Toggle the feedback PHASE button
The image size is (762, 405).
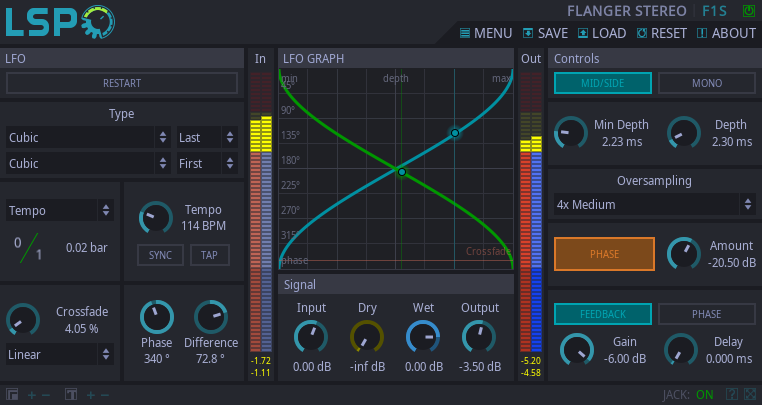click(x=707, y=314)
